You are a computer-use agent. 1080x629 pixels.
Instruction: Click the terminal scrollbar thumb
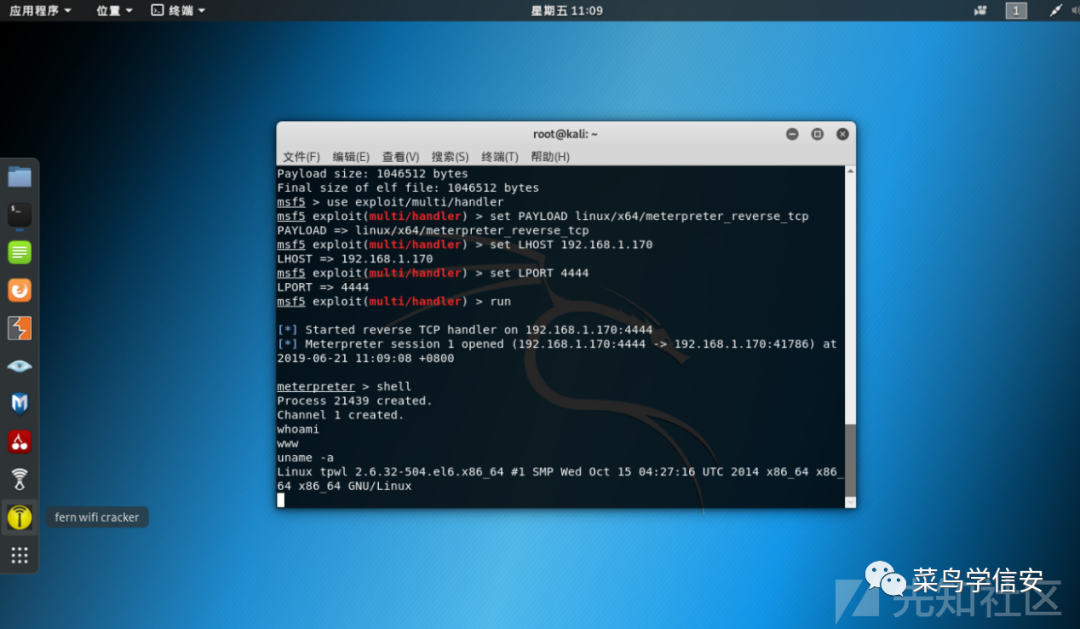point(851,460)
